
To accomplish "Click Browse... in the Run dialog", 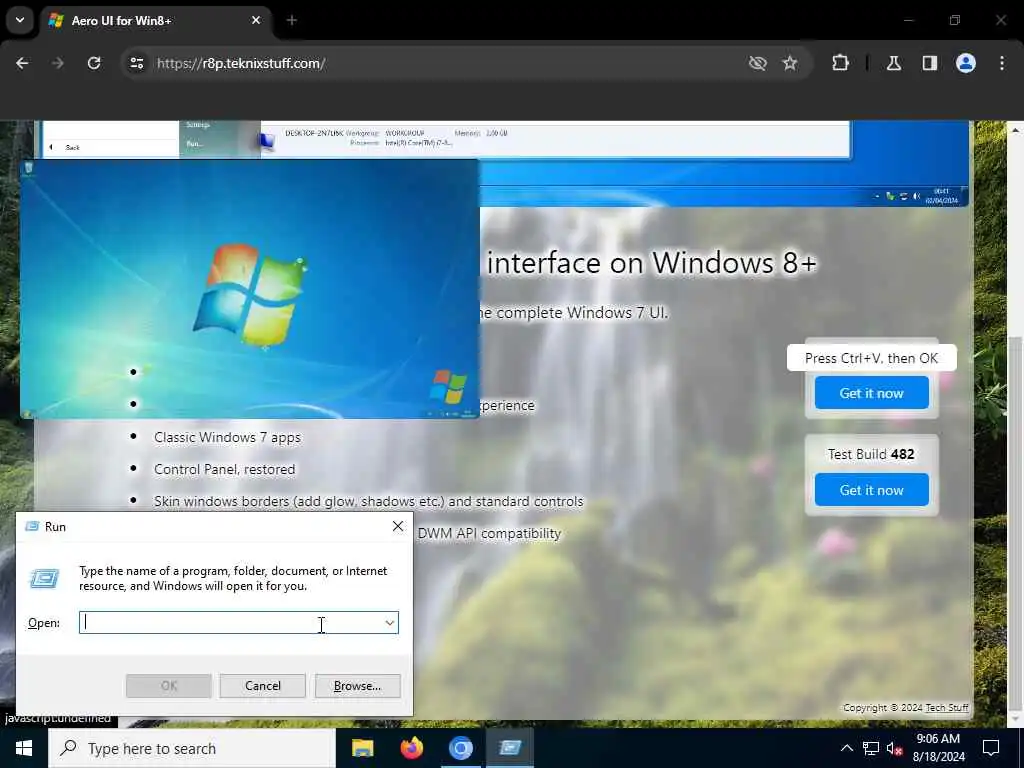I will [357, 686].
